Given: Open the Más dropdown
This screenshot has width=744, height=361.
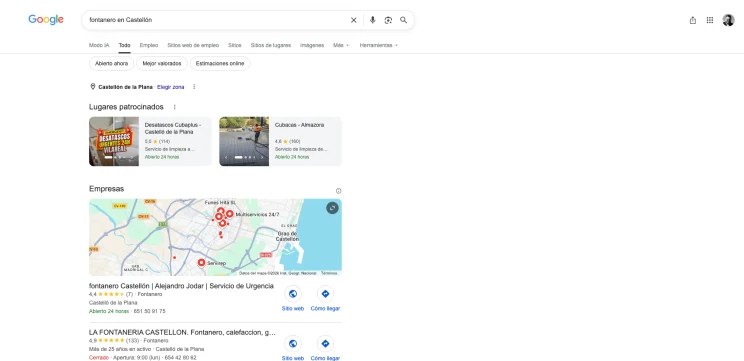Looking at the screenshot, I should (341, 45).
